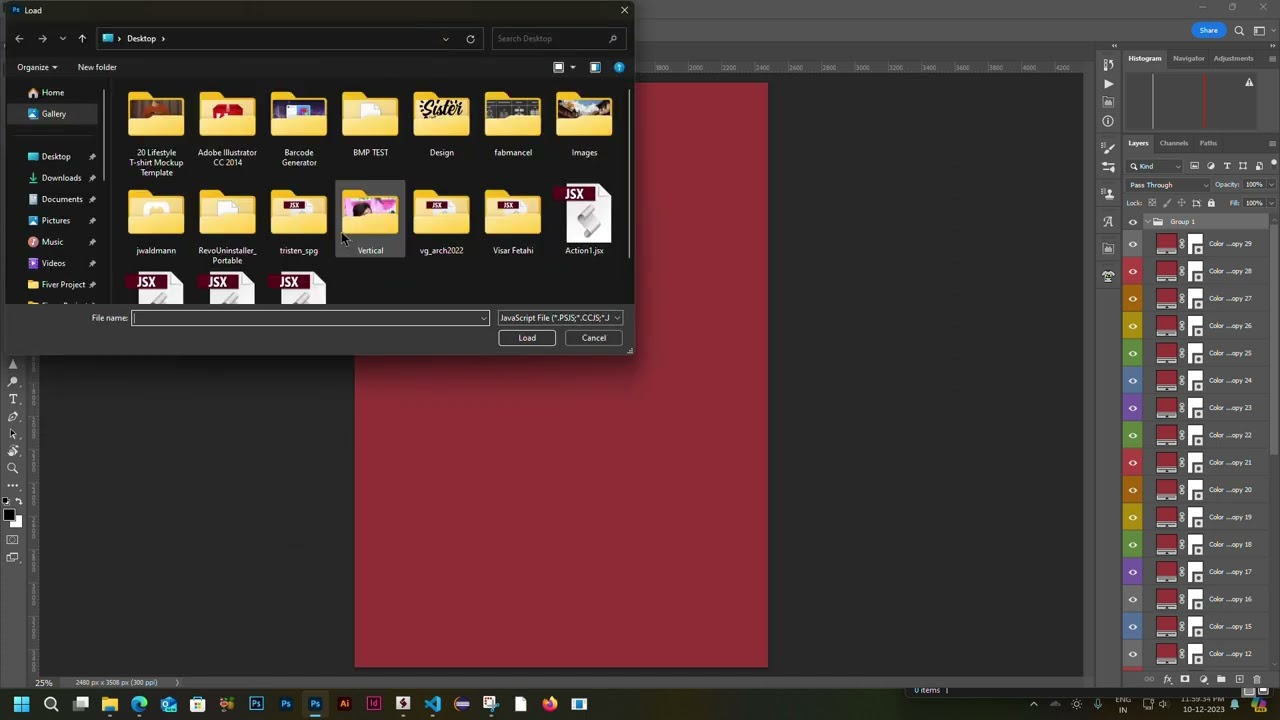Screen dimensions: 1280x720
Task: Hide Group 1 layer visibility eye
Action: pos(1133,222)
